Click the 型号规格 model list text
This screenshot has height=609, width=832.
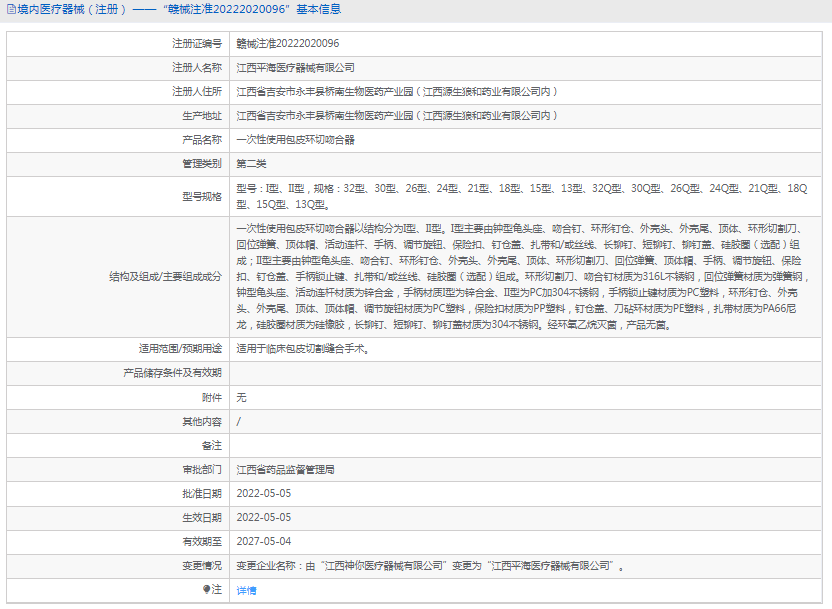(522, 196)
